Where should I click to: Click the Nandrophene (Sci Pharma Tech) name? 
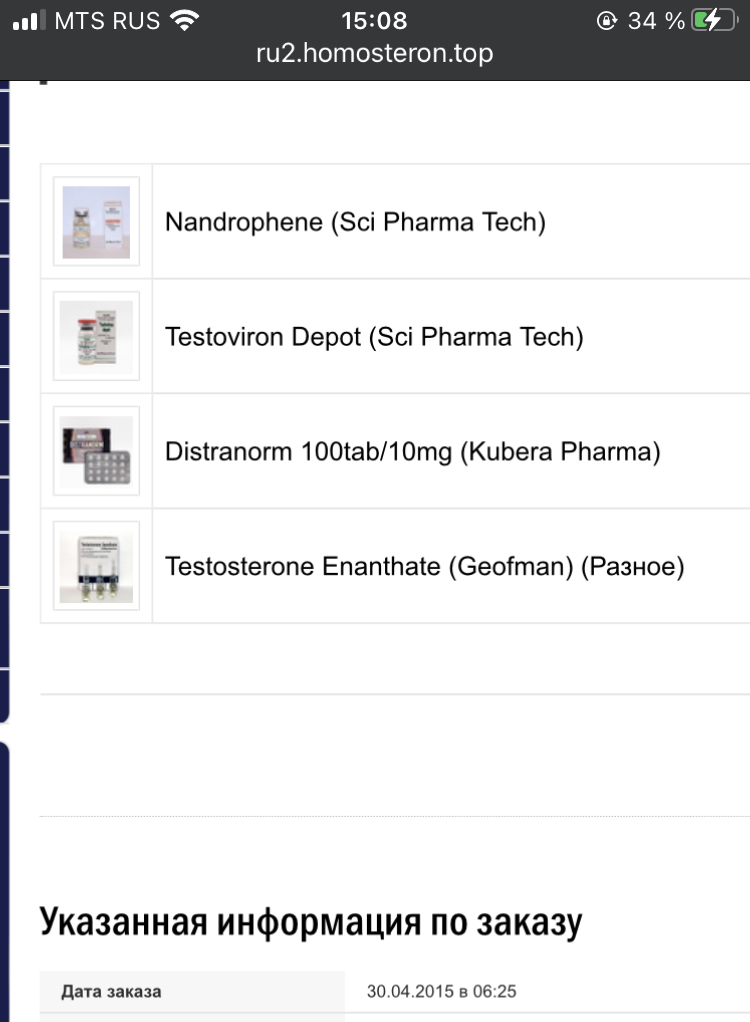click(x=355, y=222)
